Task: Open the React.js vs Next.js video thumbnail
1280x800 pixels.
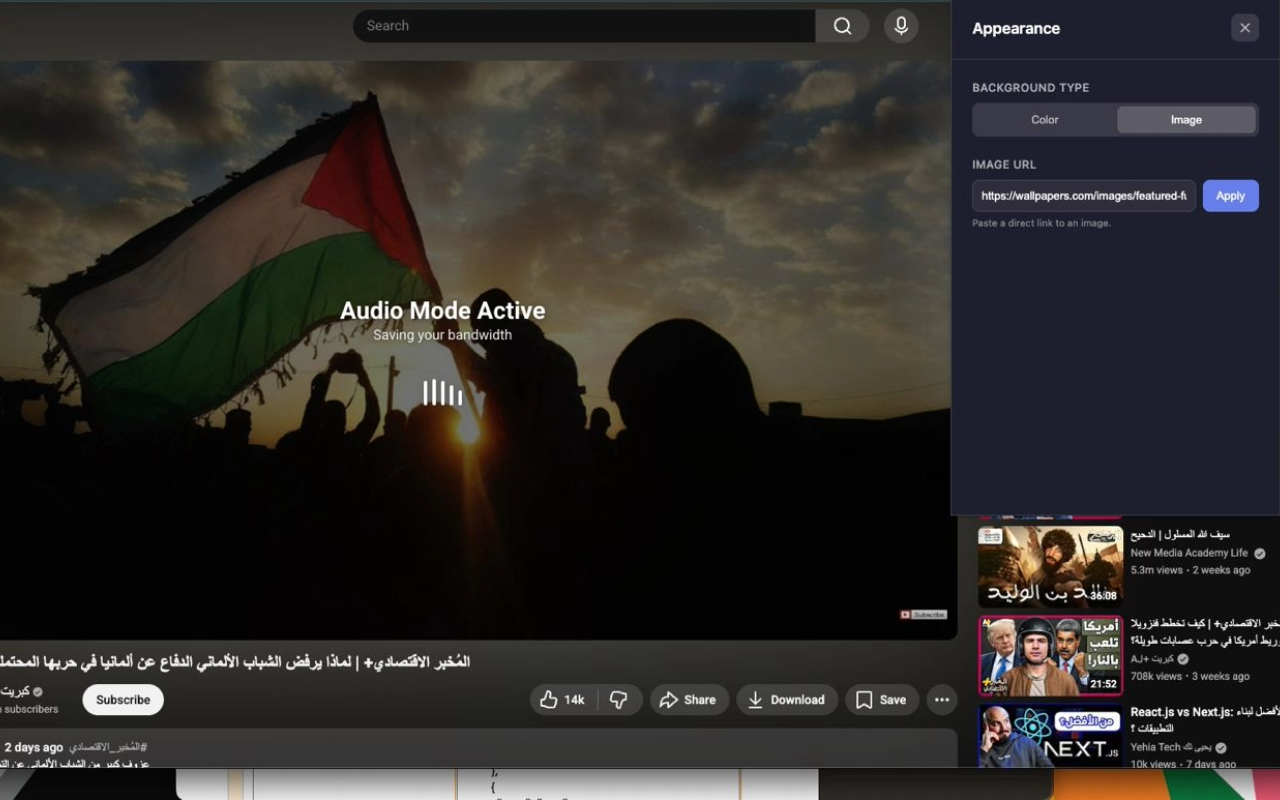Action: [x=1049, y=737]
